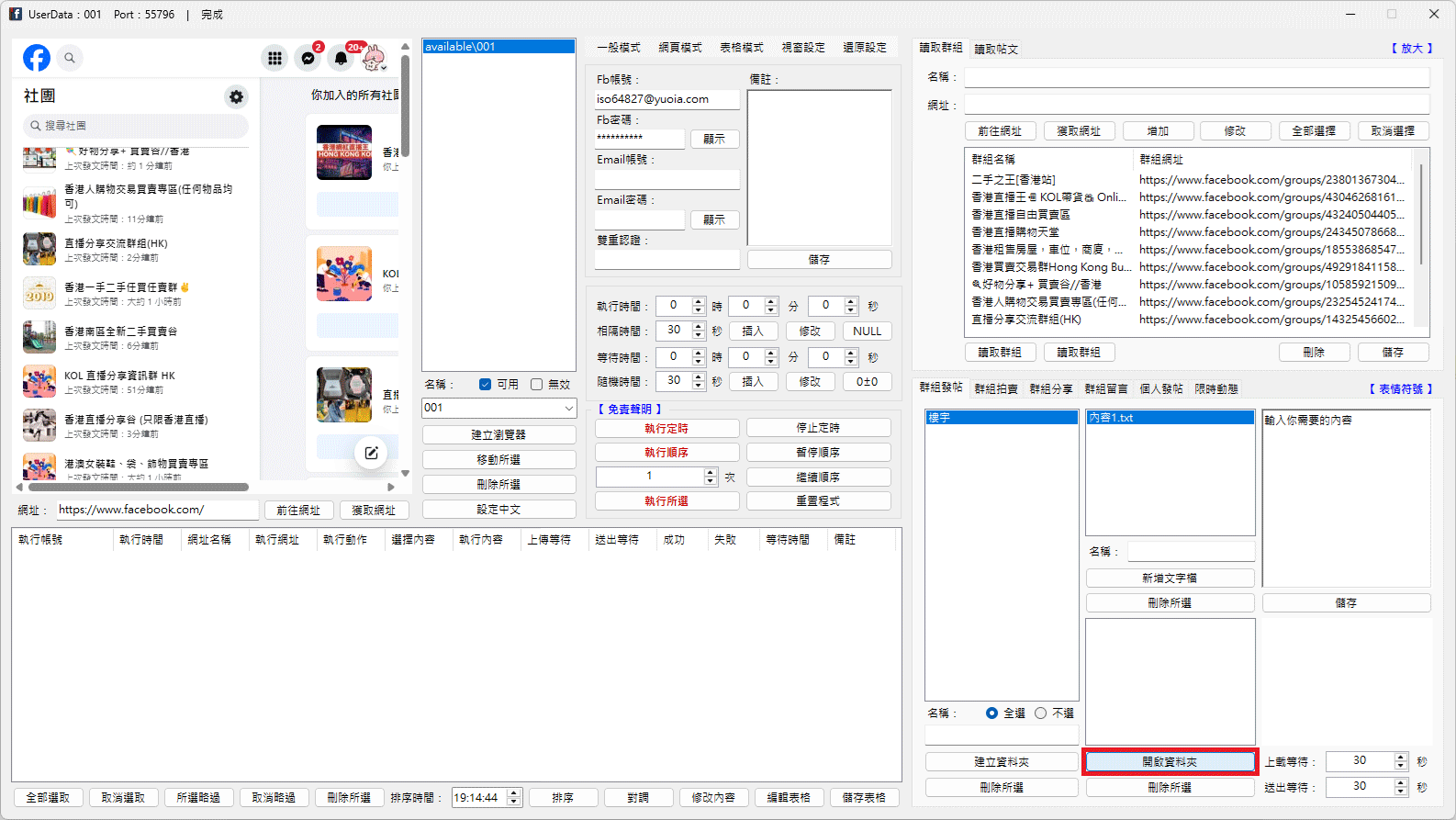Open the notifications bell icon

(342, 58)
